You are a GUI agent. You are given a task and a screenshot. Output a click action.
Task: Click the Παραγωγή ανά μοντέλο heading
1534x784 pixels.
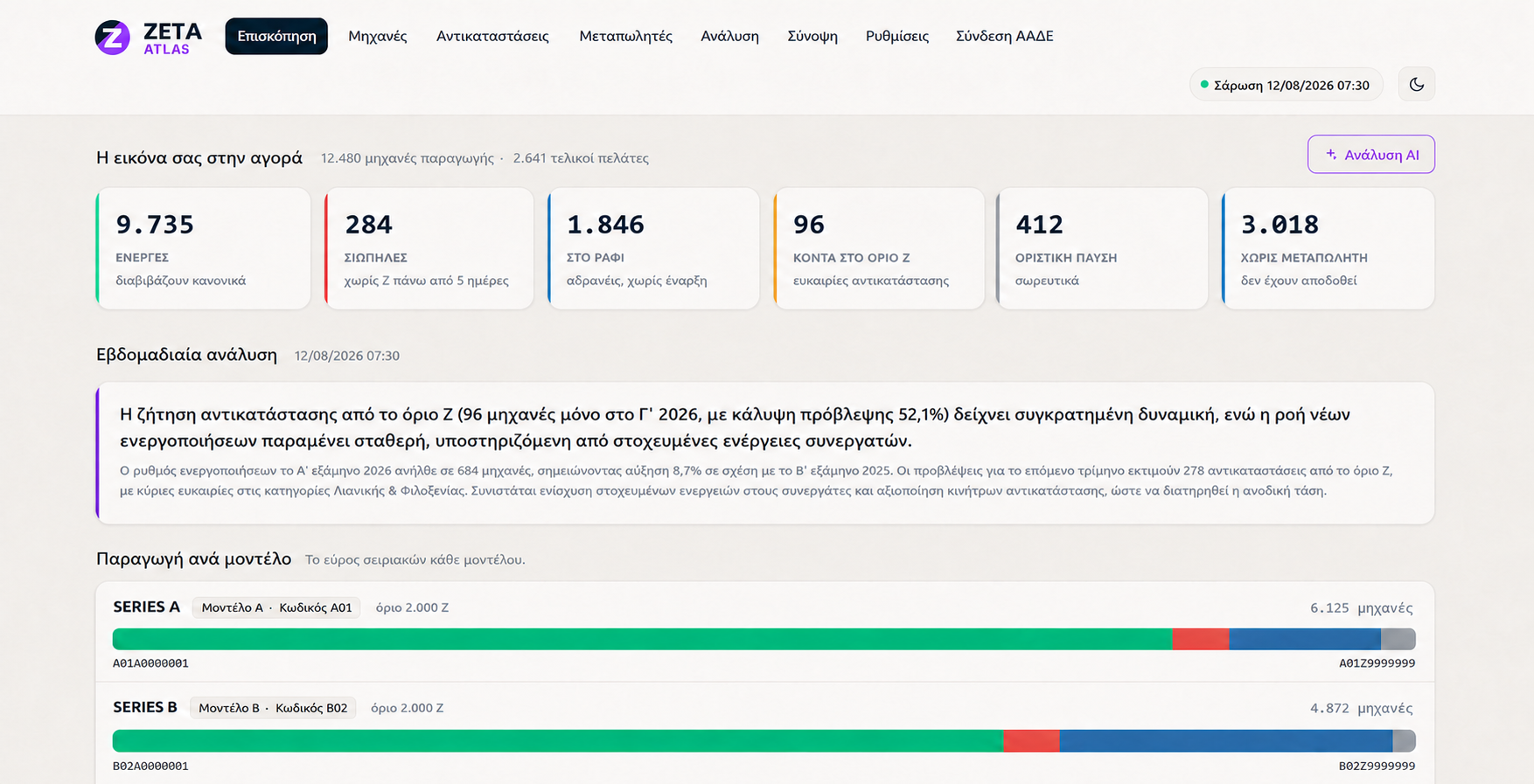click(x=193, y=559)
